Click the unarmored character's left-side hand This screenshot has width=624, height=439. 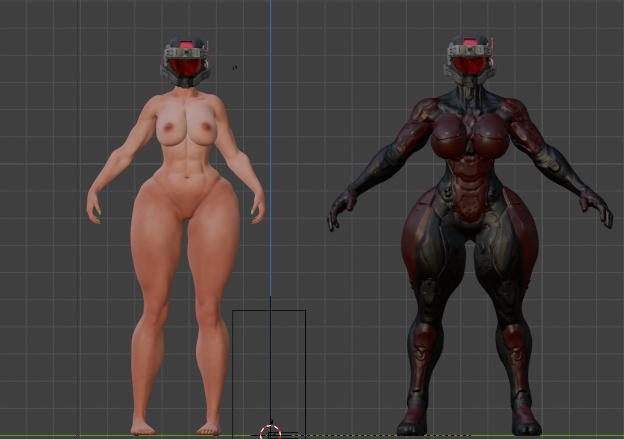tap(98, 203)
